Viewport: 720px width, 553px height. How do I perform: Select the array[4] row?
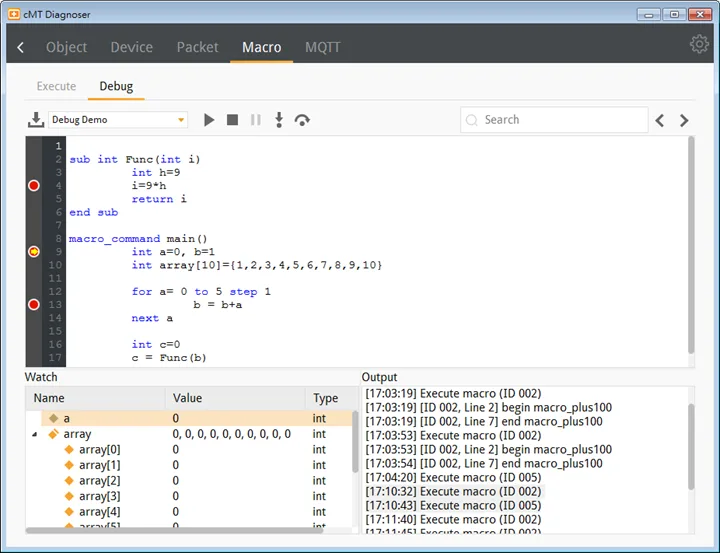(x=189, y=512)
